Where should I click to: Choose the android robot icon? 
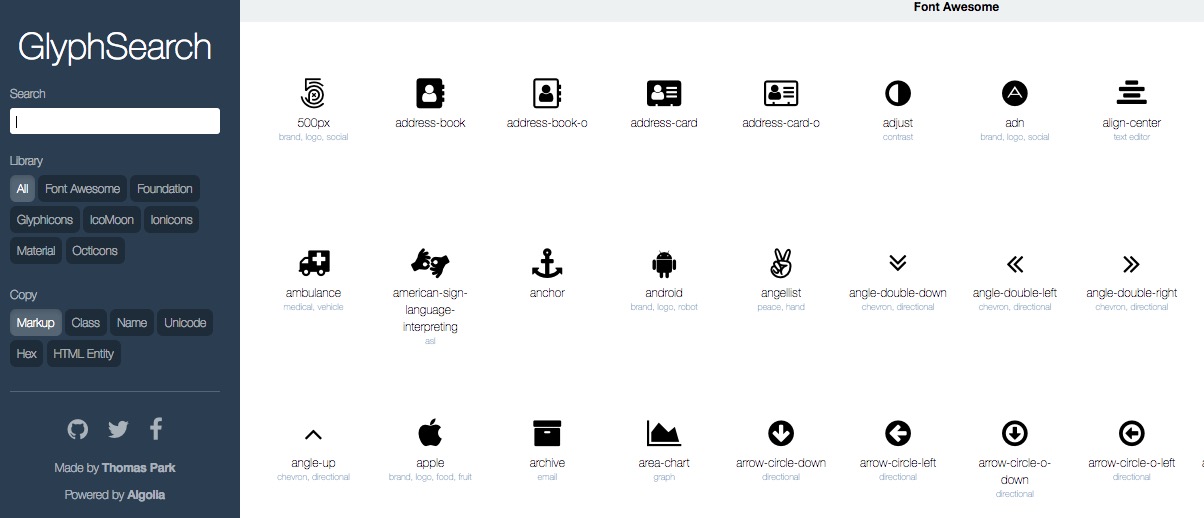(664, 263)
